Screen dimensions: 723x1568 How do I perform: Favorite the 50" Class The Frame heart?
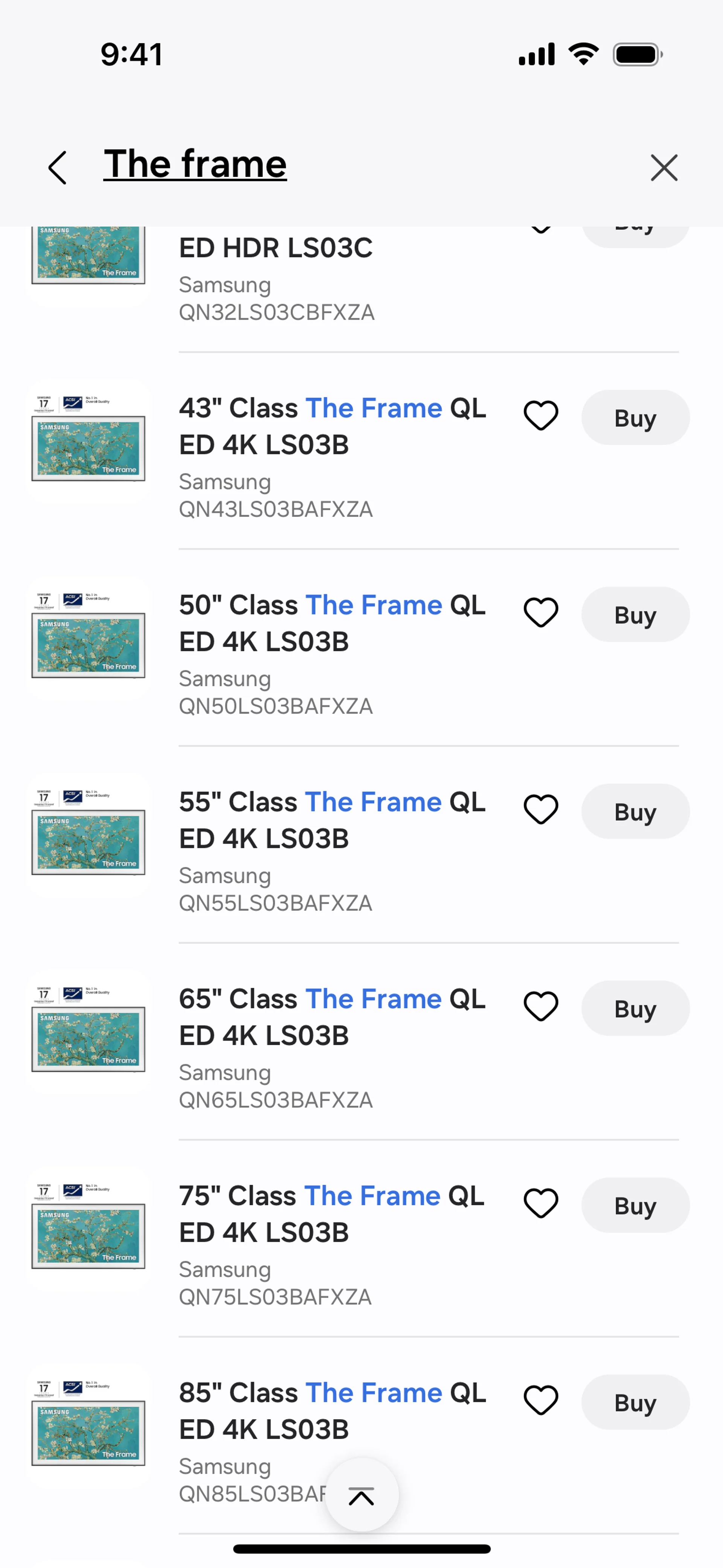pyautogui.click(x=540, y=613)
